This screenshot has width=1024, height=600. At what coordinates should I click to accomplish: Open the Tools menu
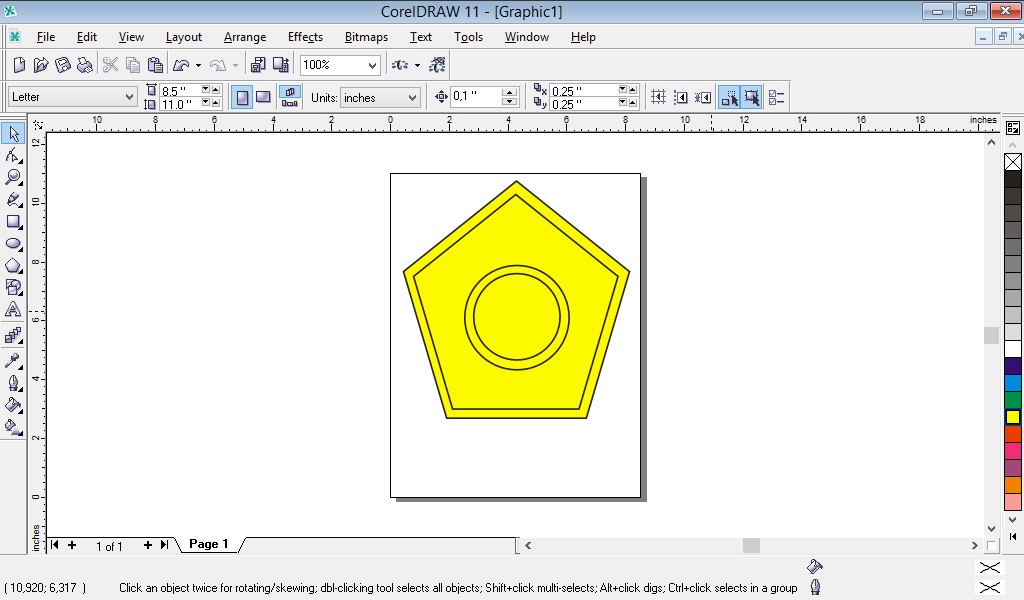[468, 37]
